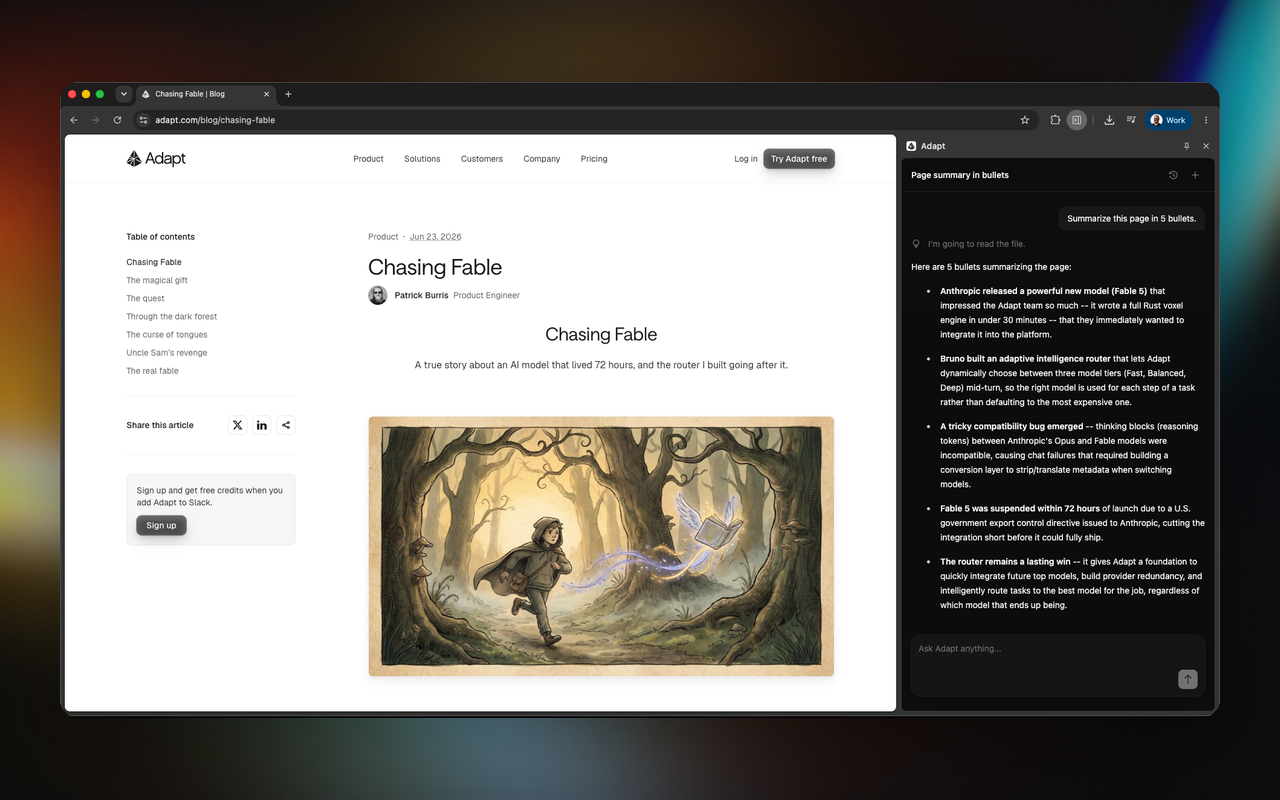Click Try Adapt free button
Viewport: 1280px width, 800px height.
(x=799, y=159)
